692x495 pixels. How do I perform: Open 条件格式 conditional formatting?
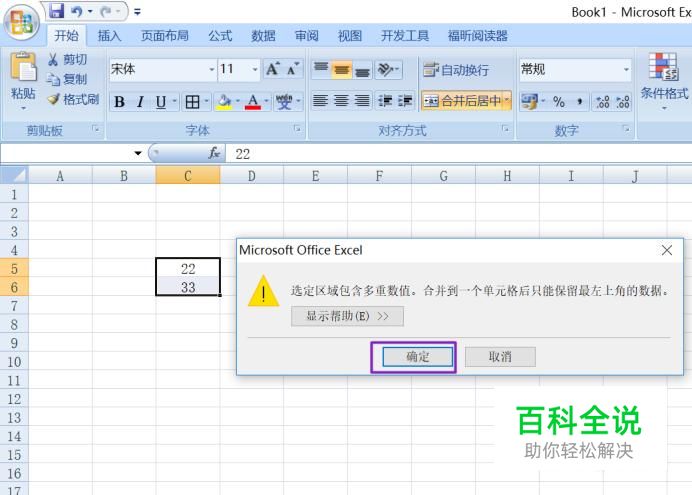coord(664,80)
